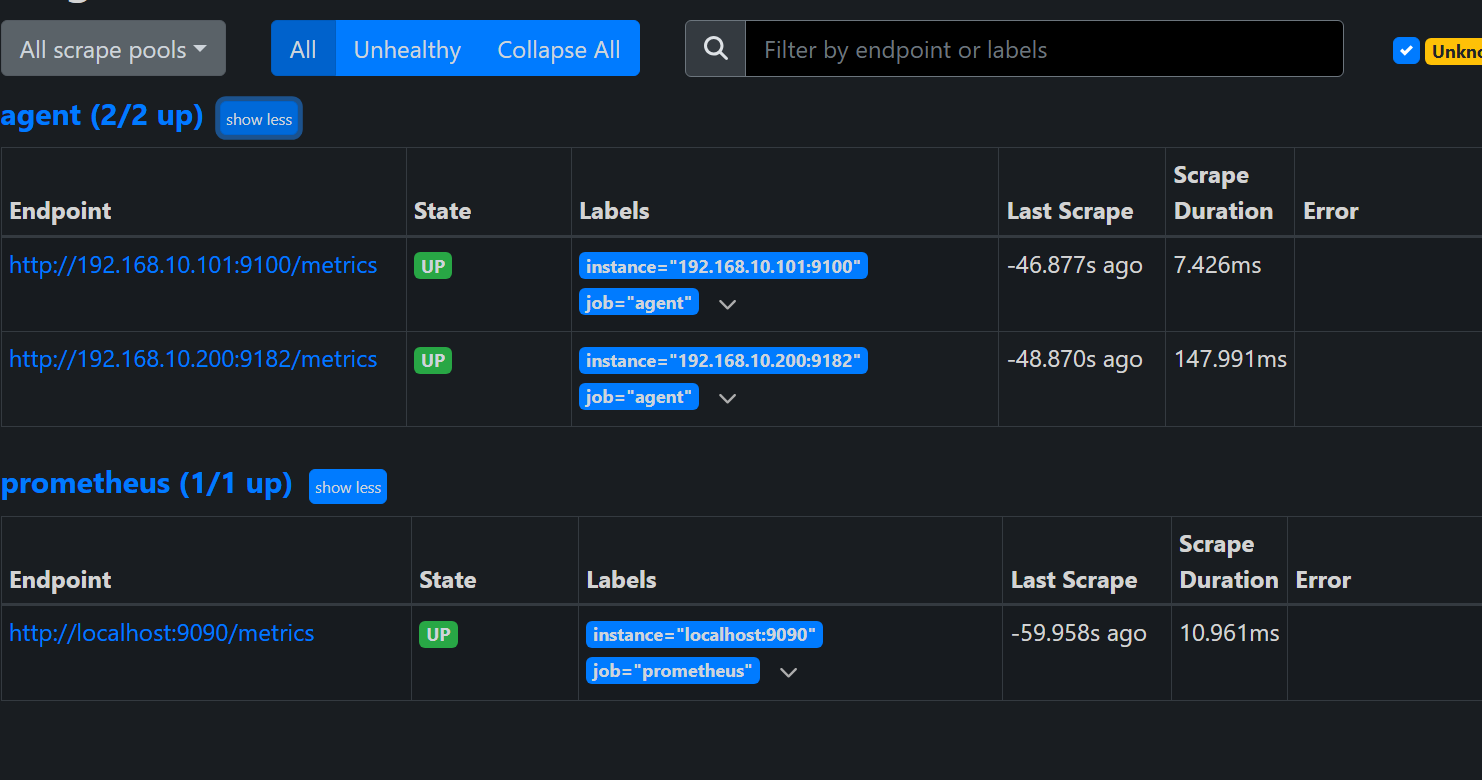Click show less for prometheus pool

tap(348, 487)
